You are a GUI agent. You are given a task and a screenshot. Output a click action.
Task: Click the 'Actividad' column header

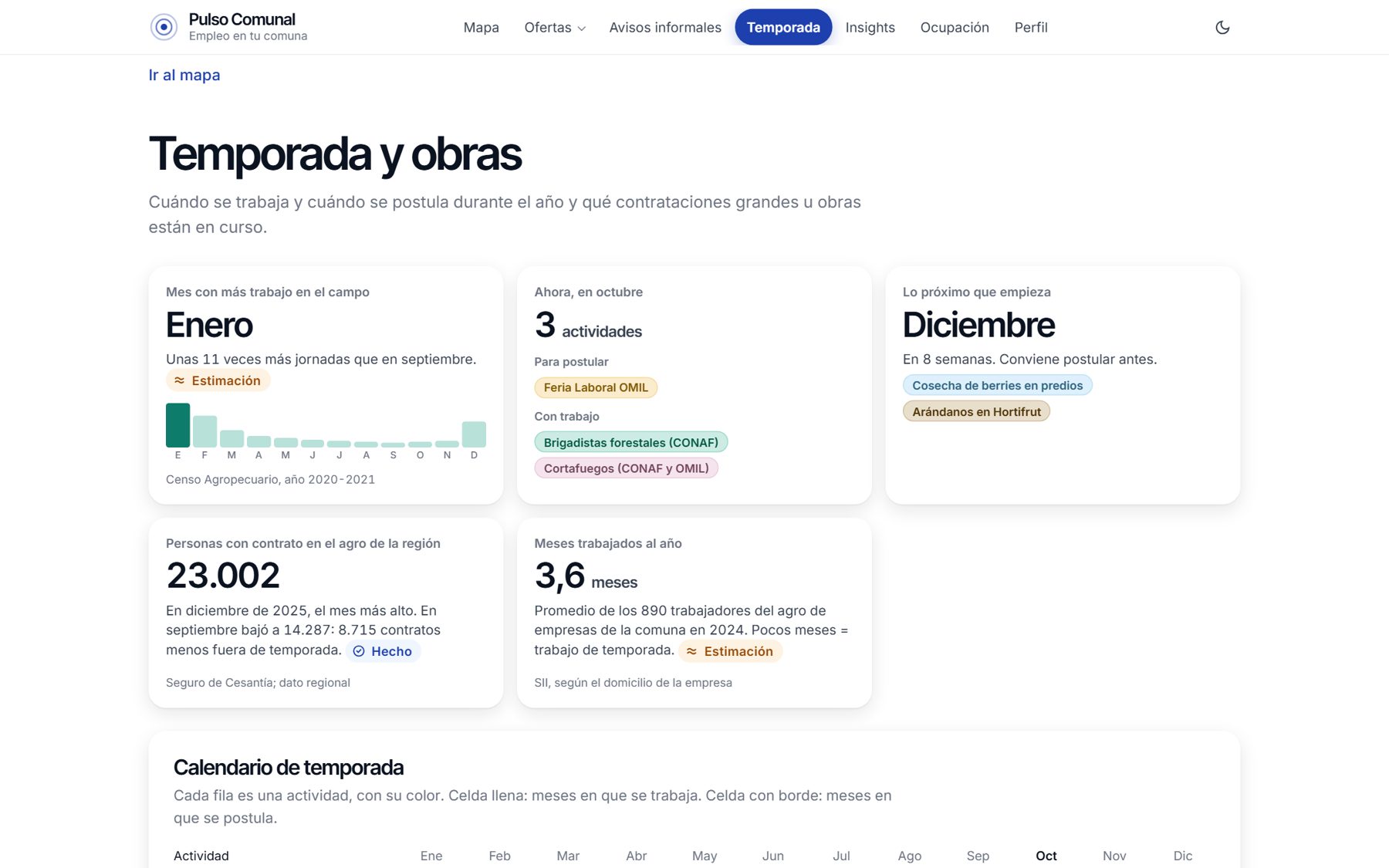pos(201,856)
